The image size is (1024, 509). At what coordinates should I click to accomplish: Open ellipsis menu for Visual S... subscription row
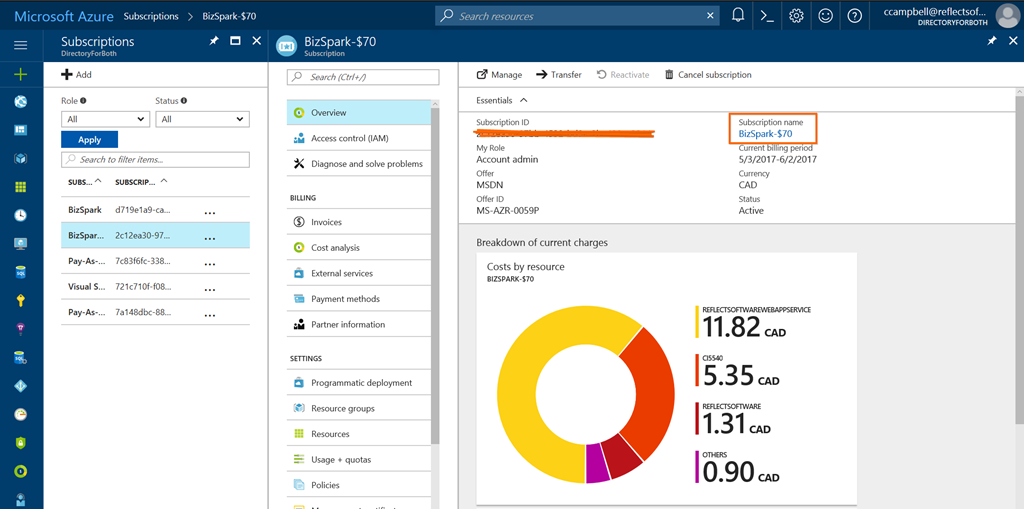[209, 287]
